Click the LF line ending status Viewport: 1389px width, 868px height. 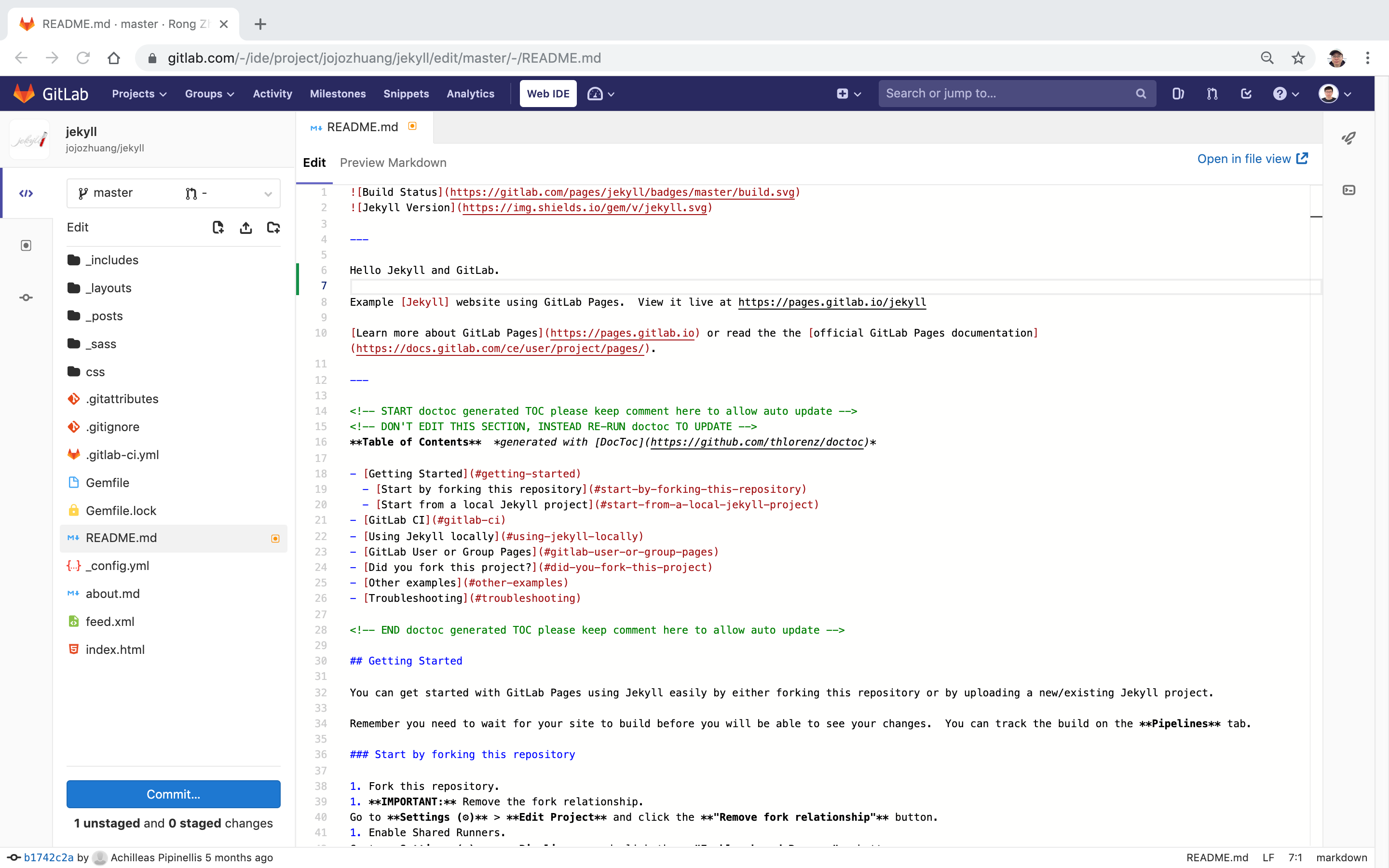pyautogui.click(x=1268, y=857)
